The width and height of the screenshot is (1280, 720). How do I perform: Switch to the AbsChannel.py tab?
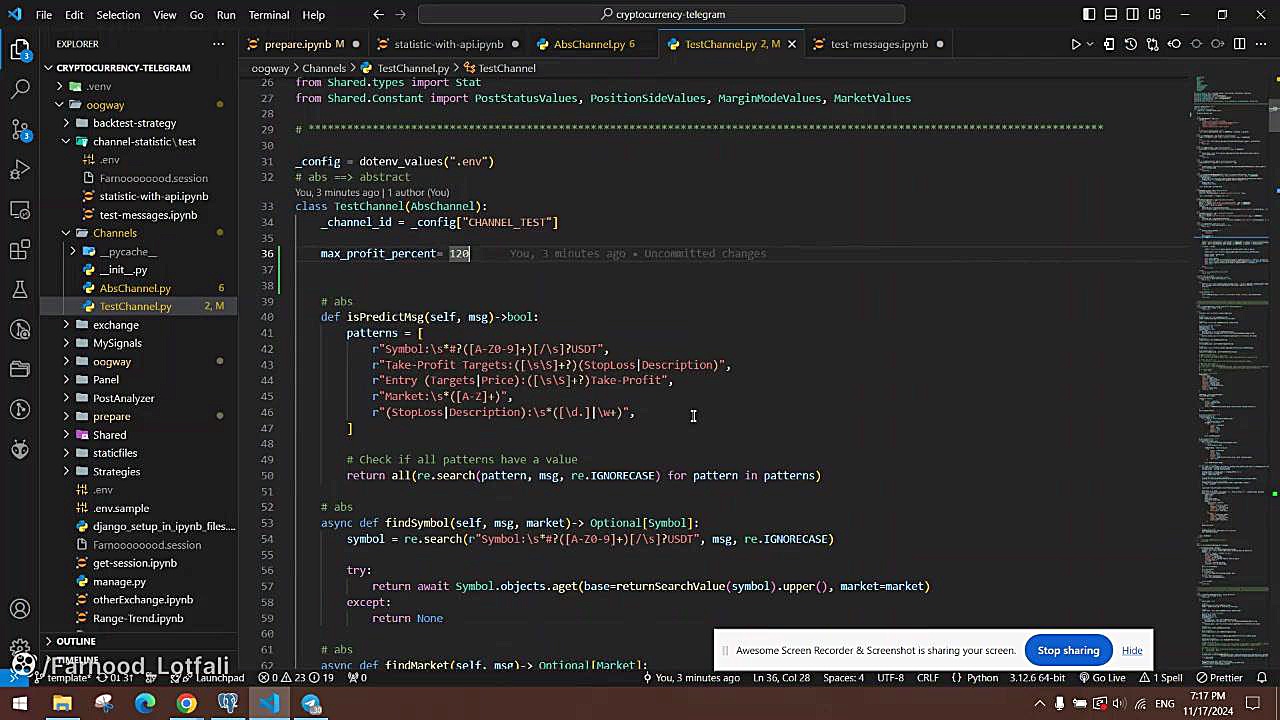click(x=594, y=44)
